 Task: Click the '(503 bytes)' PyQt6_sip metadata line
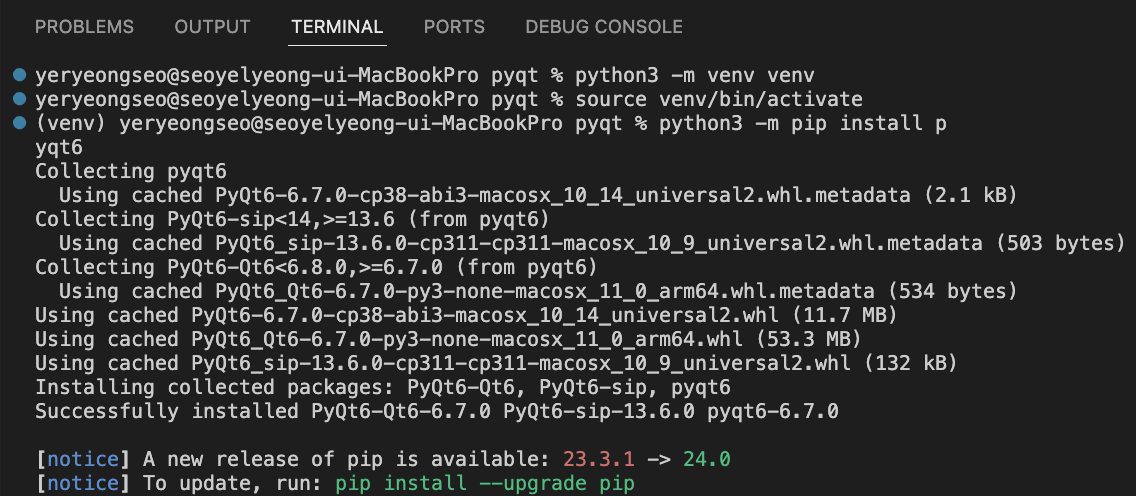click(592, 243)
